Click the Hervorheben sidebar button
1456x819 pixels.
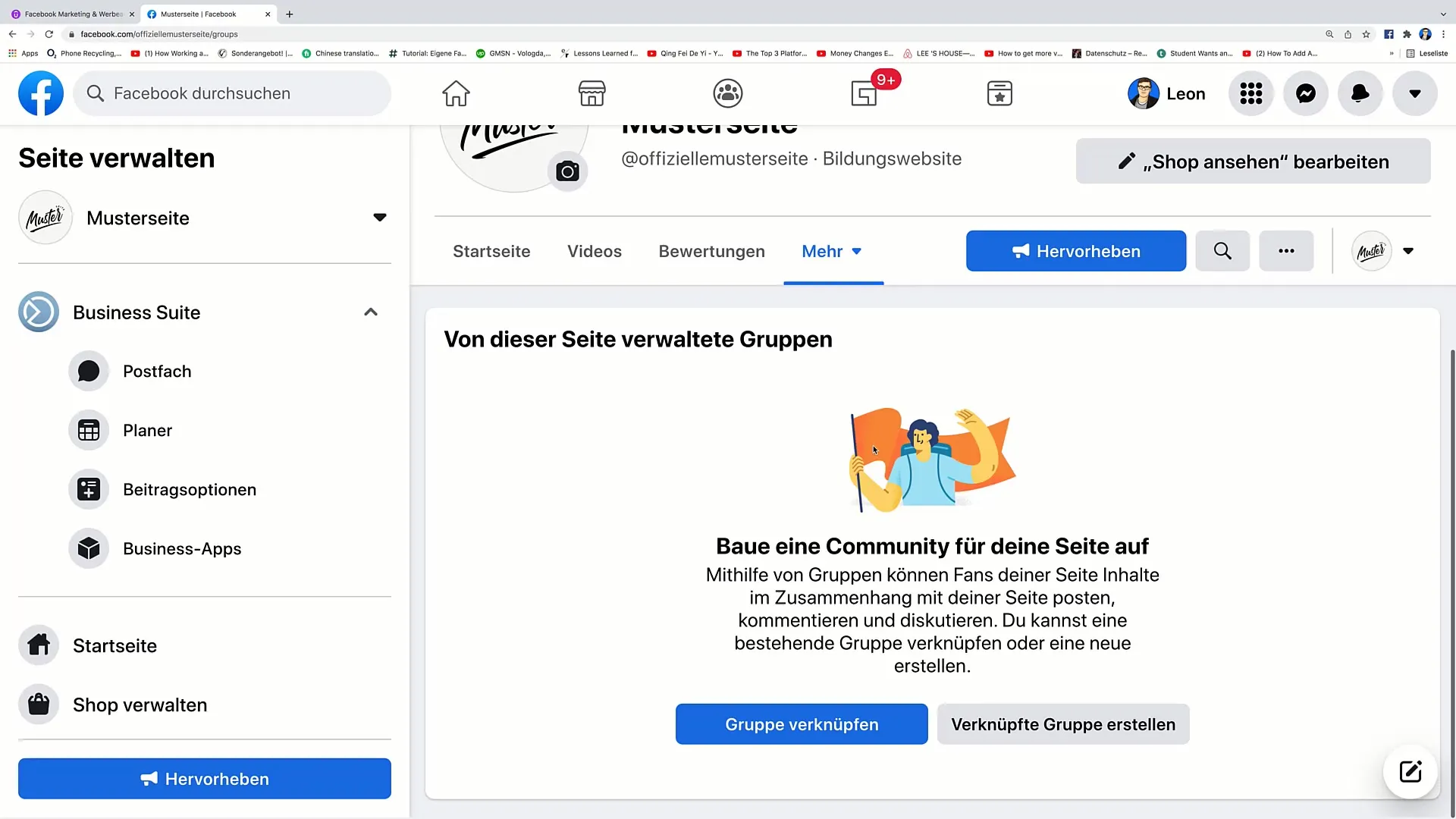[x=204, y=779]
